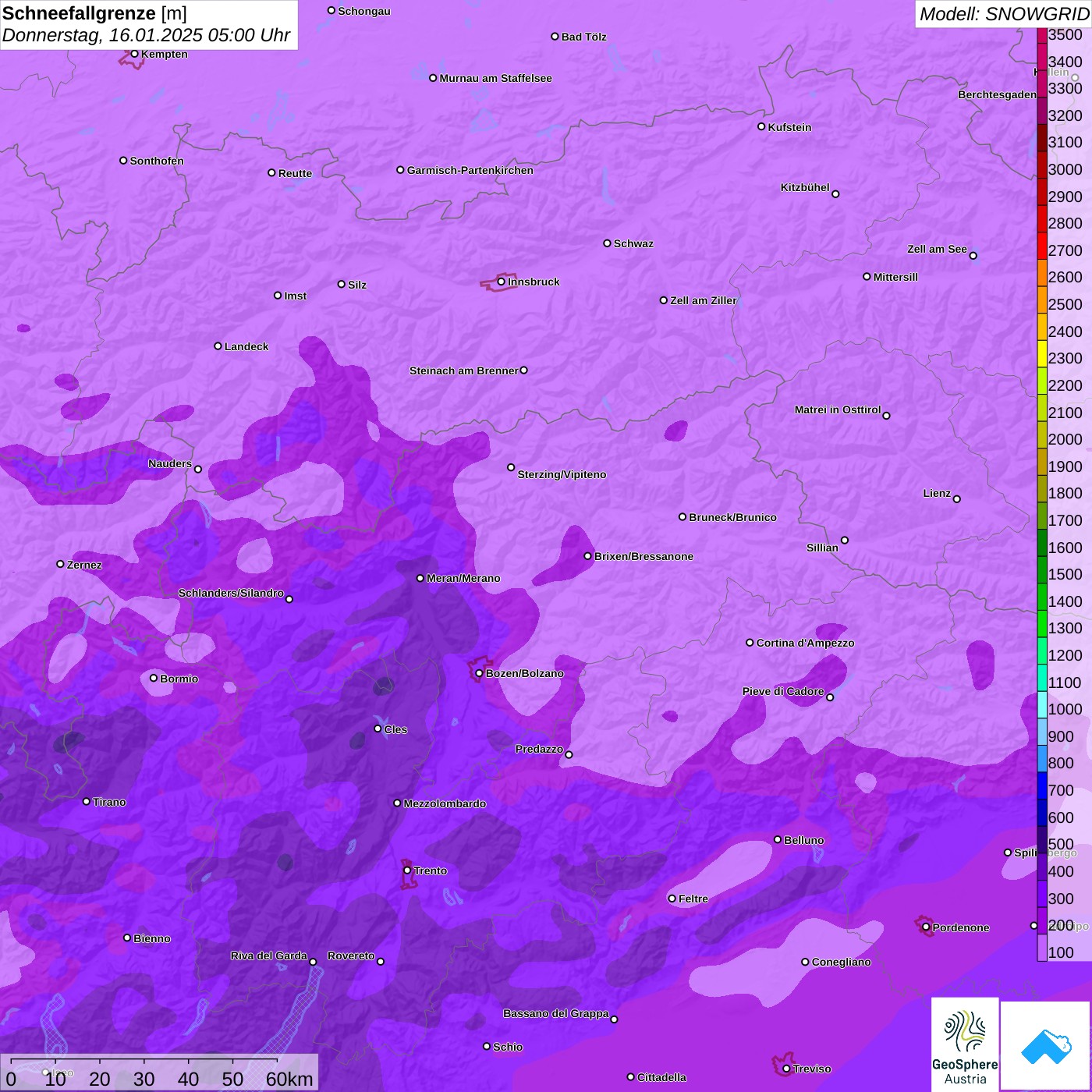Click the Trento city marker
This screenshot has width=1092, height=1092.
pyautogui.click(x=407, y=870)
